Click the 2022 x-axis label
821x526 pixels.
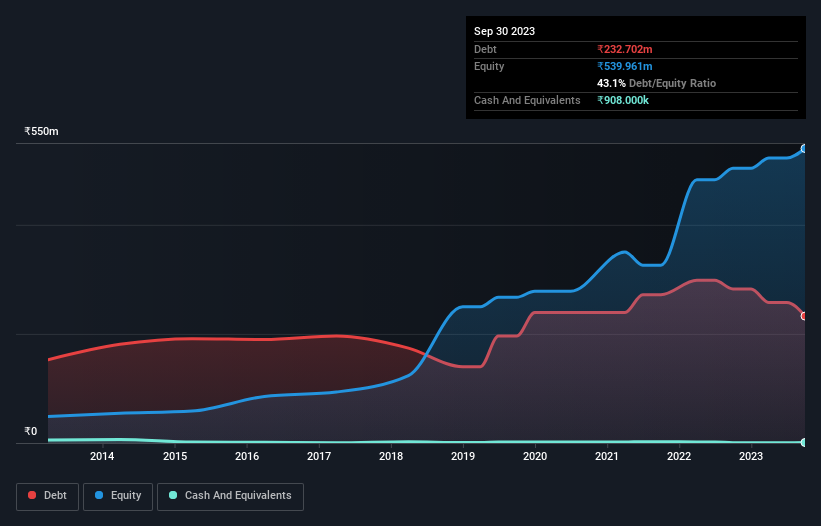pos(679,456)
